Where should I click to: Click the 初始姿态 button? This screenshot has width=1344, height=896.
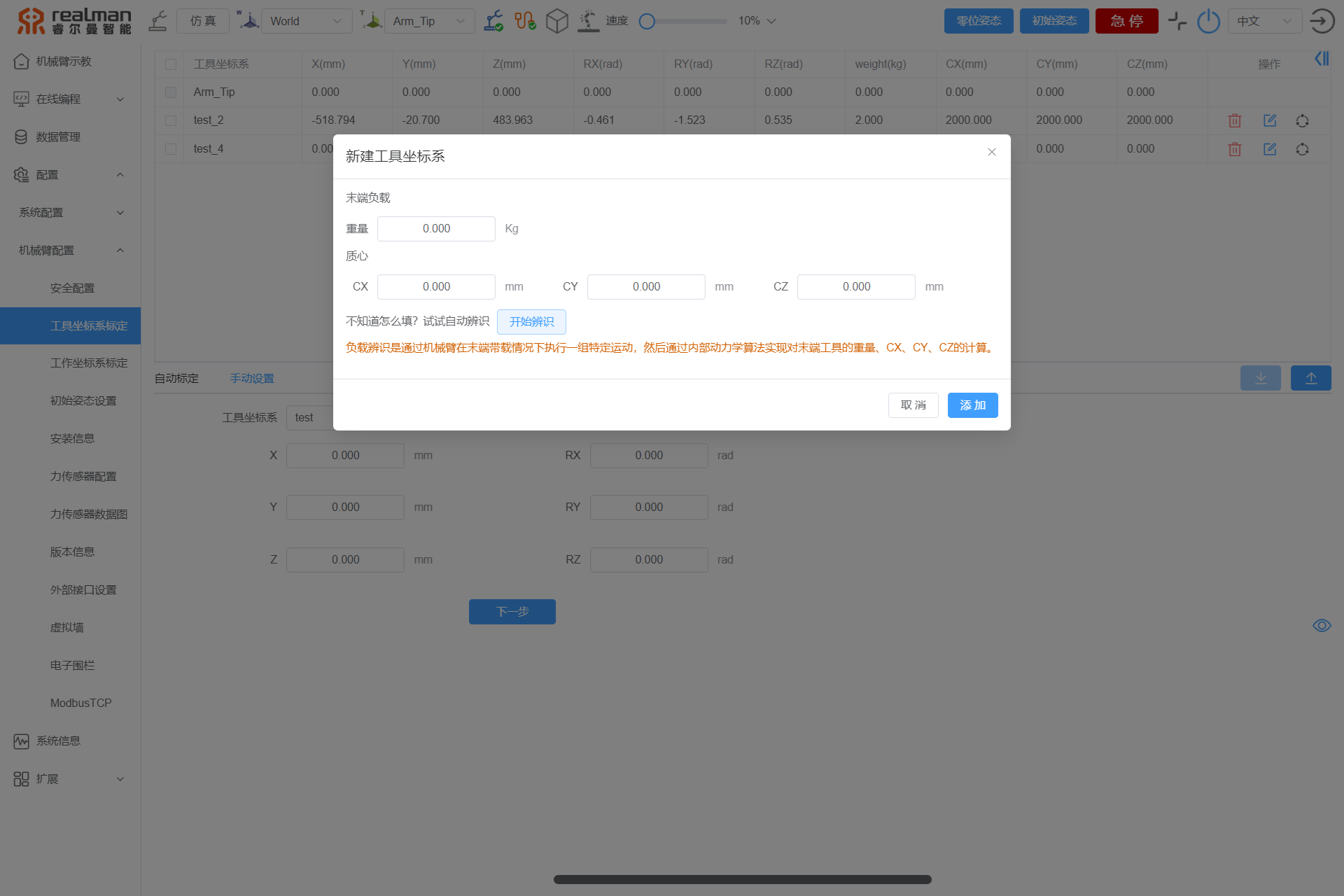[1054, 21]
